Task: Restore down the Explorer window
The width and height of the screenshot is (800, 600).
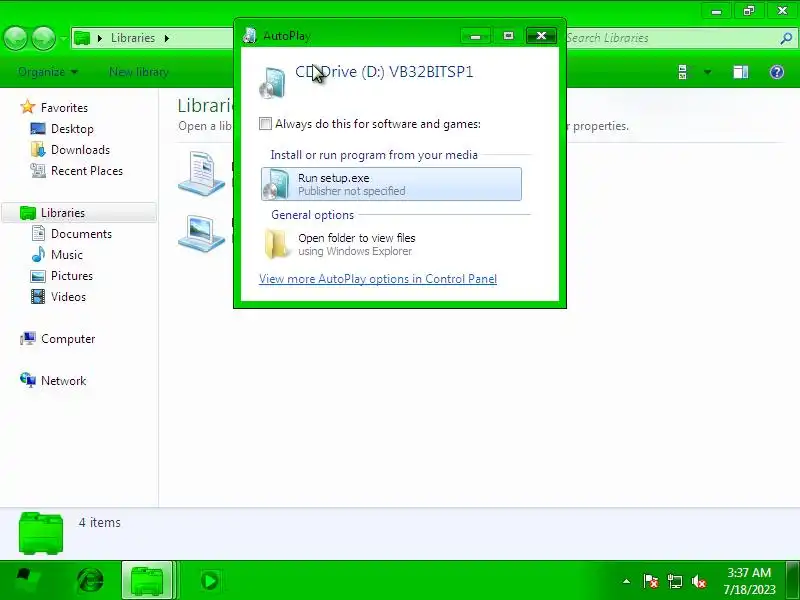Action: click(x=749, y=10)
